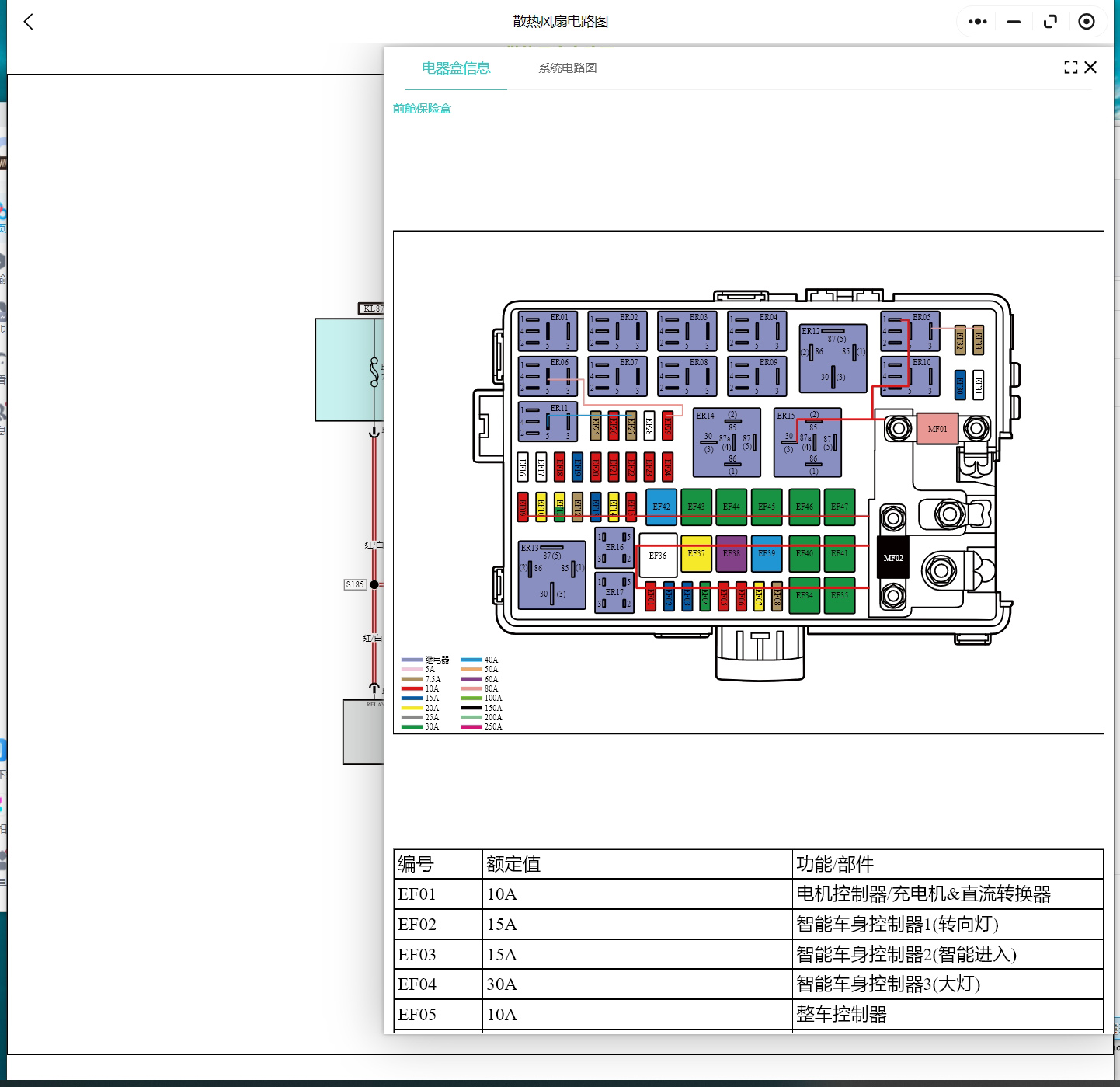
Task: Close the electrical box info panel
Action: coord(1091,68)
